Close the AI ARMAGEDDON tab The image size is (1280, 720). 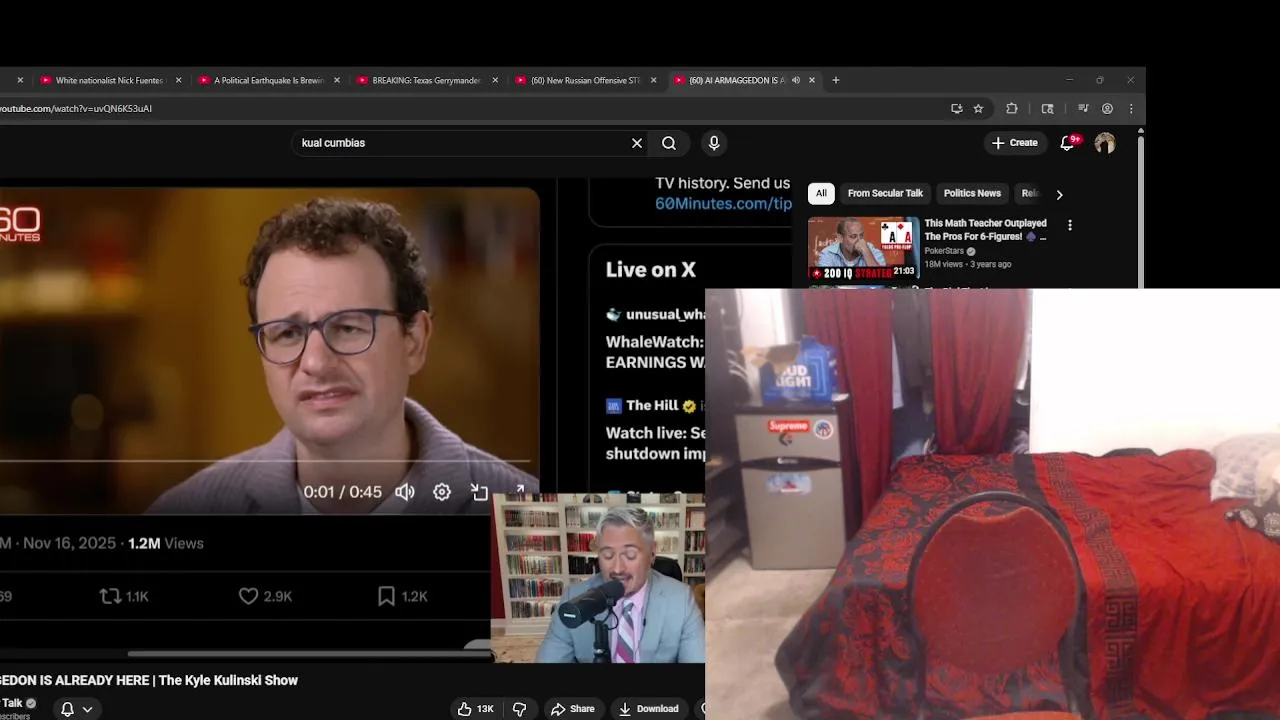812,80
